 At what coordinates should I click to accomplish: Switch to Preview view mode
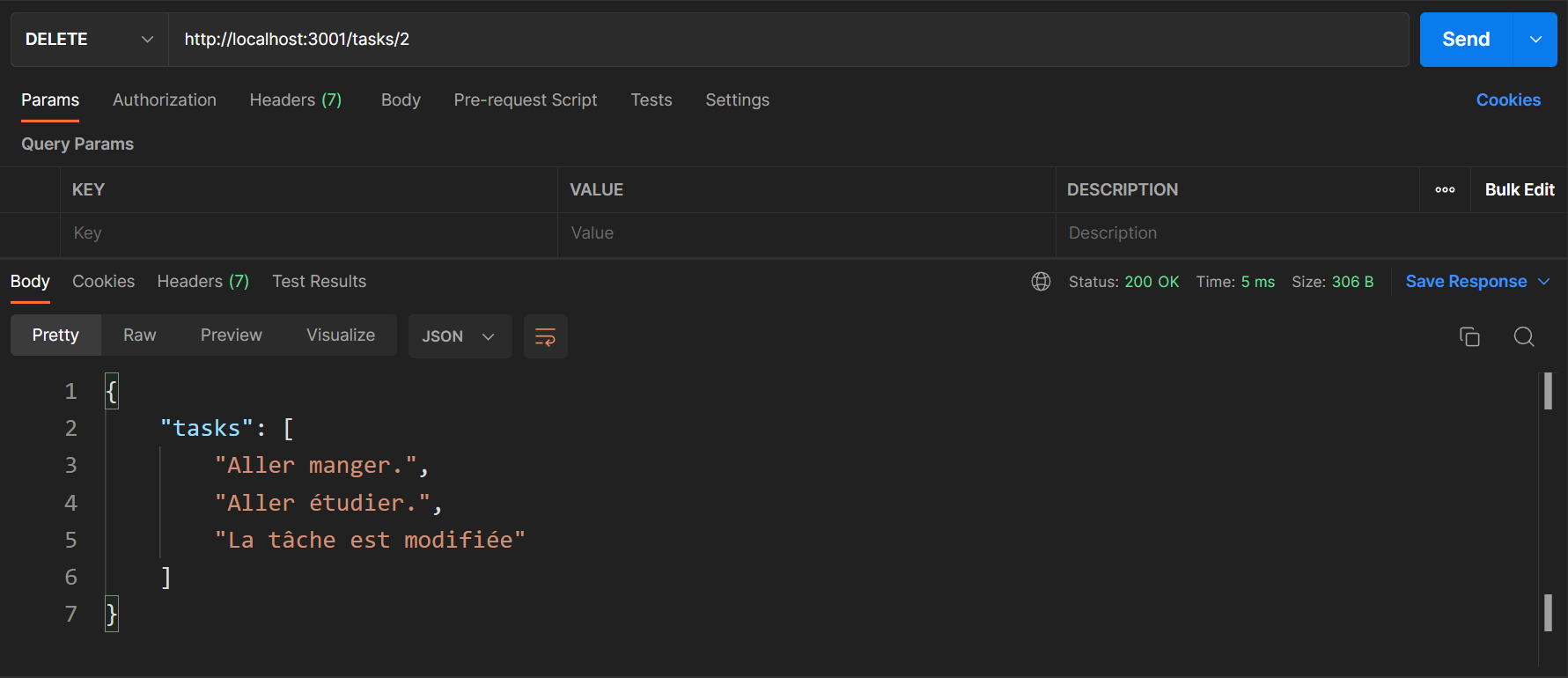coord(232,335)
